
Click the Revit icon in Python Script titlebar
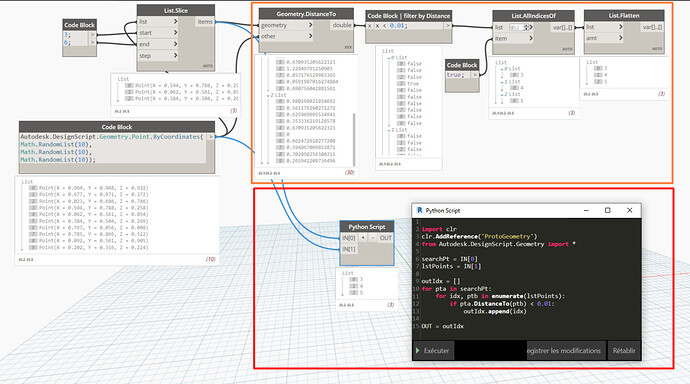pos(419,210)
